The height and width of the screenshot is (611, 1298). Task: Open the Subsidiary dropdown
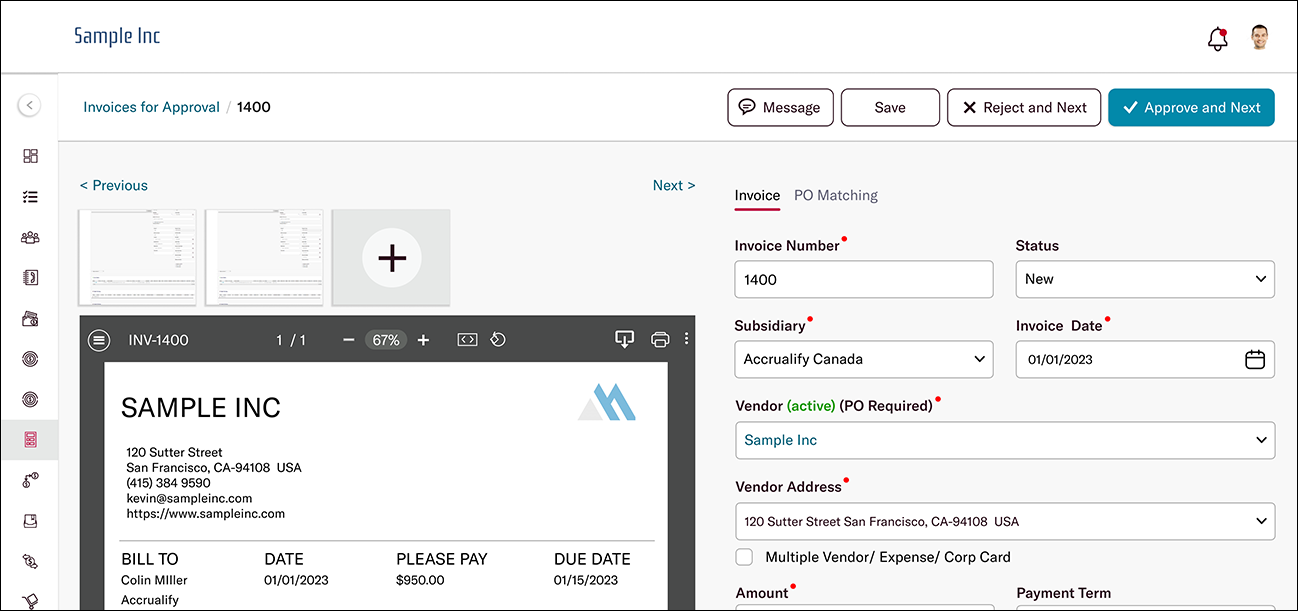click(864, 359)
